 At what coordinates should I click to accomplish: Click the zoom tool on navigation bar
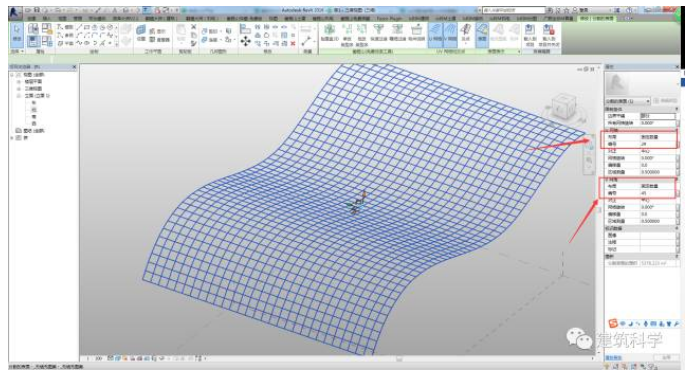pos(589,161)
